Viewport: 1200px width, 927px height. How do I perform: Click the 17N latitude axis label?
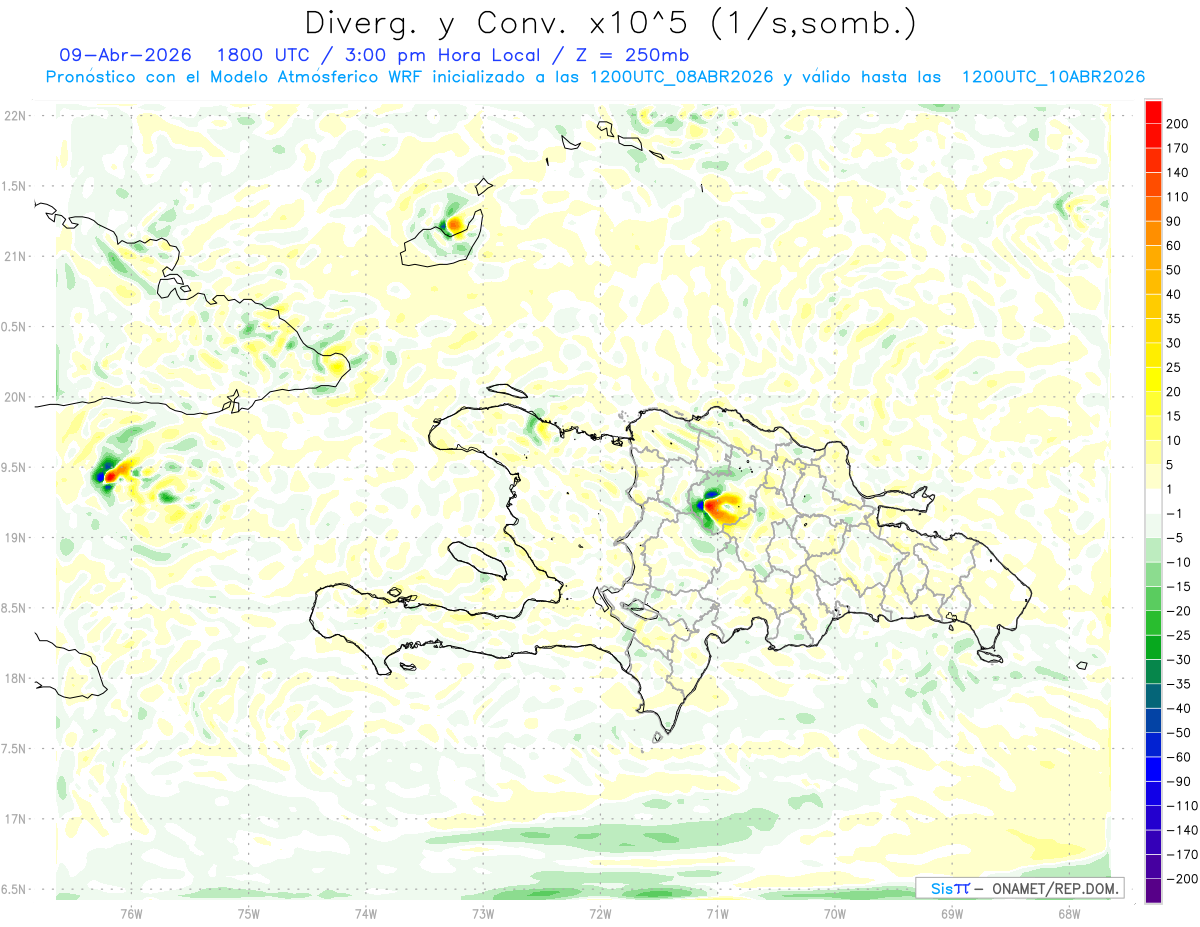[14, 819]
